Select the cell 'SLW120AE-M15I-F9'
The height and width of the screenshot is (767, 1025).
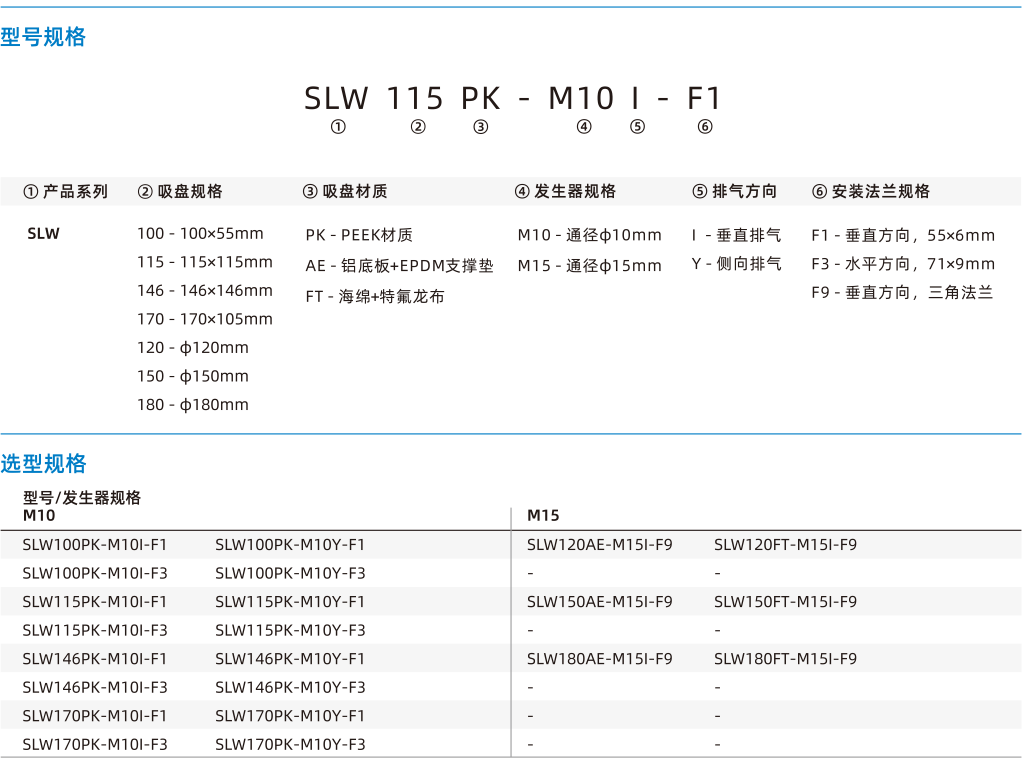[x=599, y=545]
